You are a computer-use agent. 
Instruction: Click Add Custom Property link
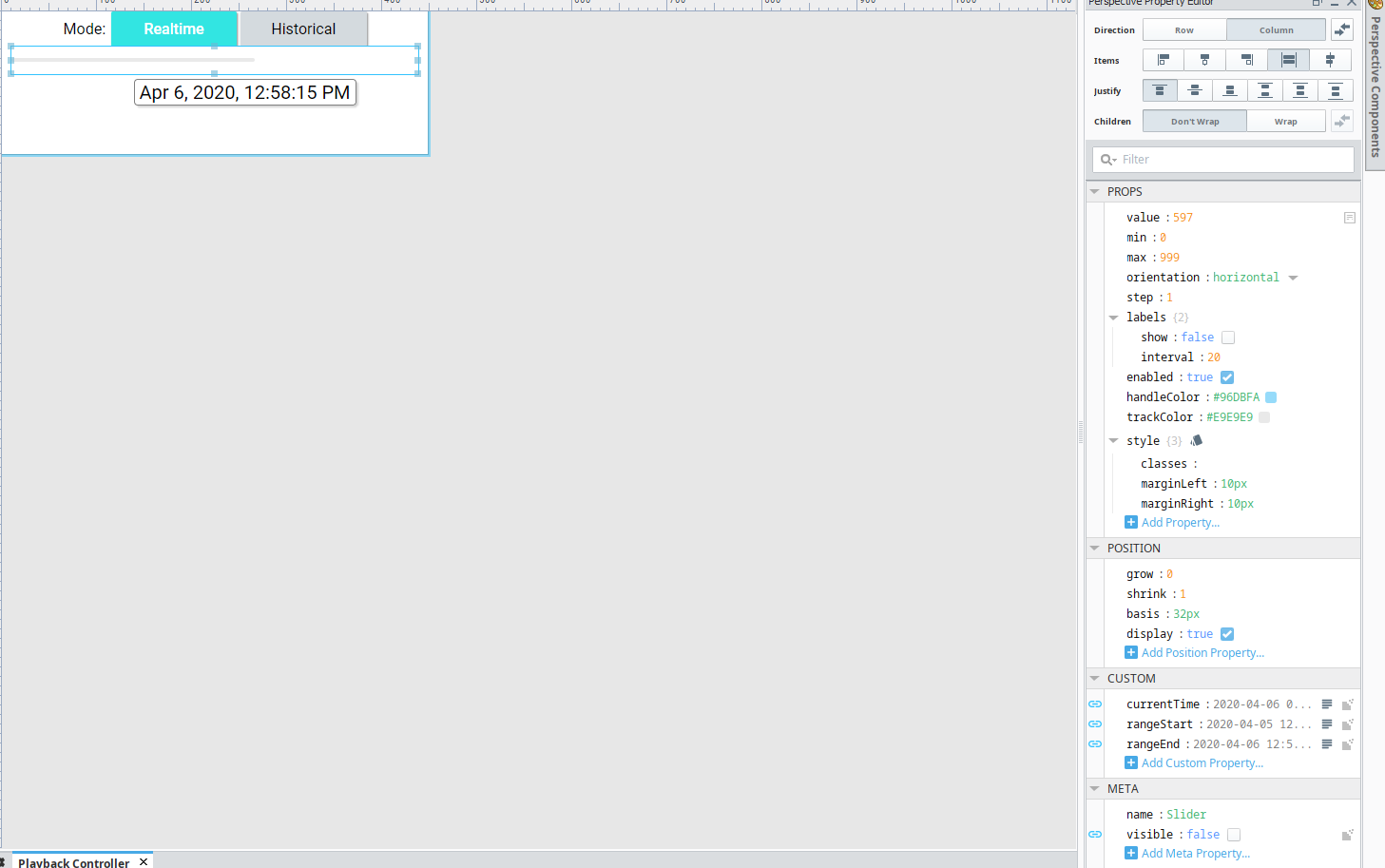[x=1202, y=763]
